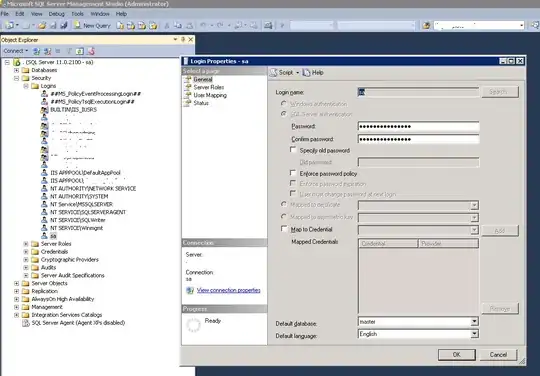Tick the Map to Credential checkbox
The width and height of the screenshot is (540, 376).
[x=284, y=229]
